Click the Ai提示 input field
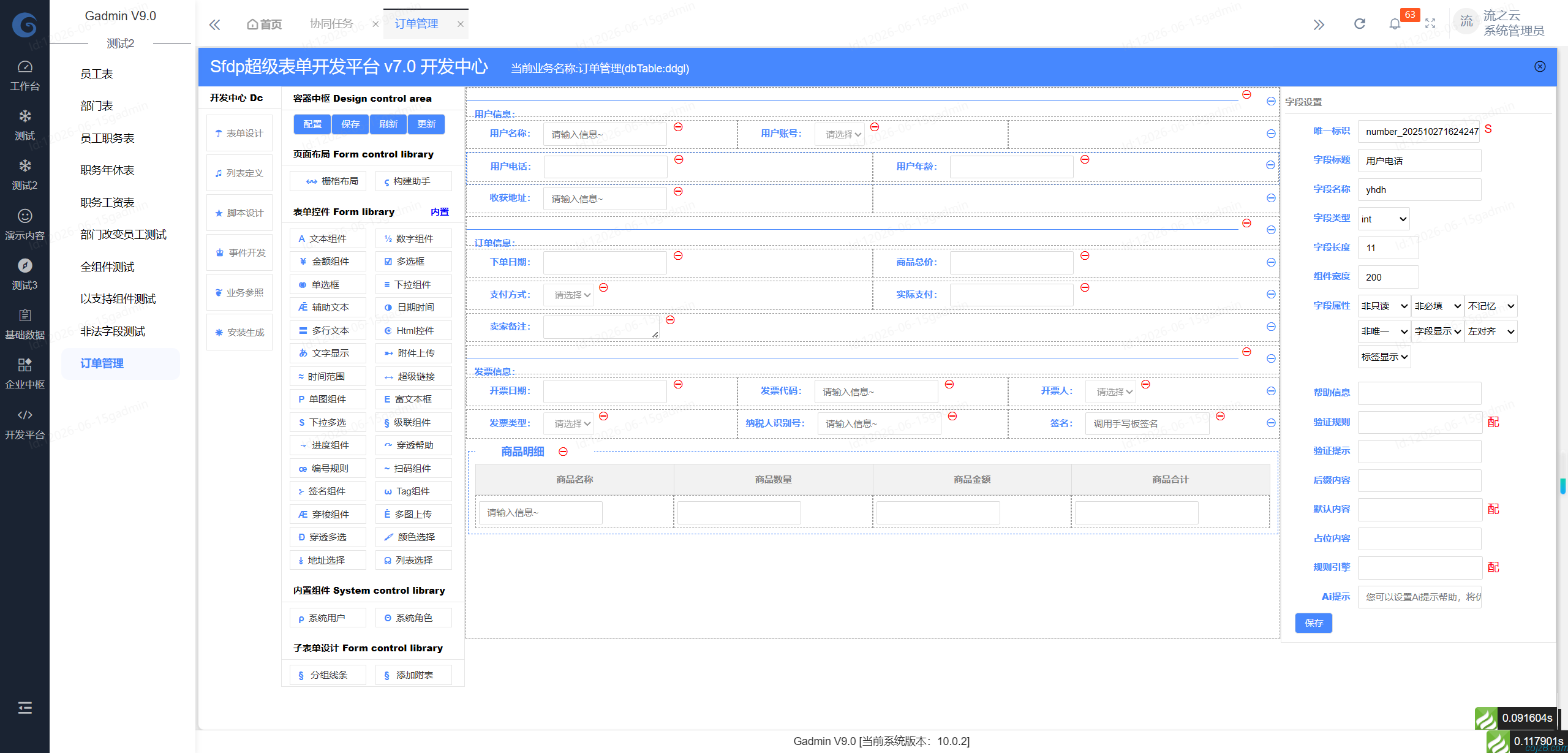Viewport: 1568px width, 753px height. pyautogui.click(x=1419, y=597)
